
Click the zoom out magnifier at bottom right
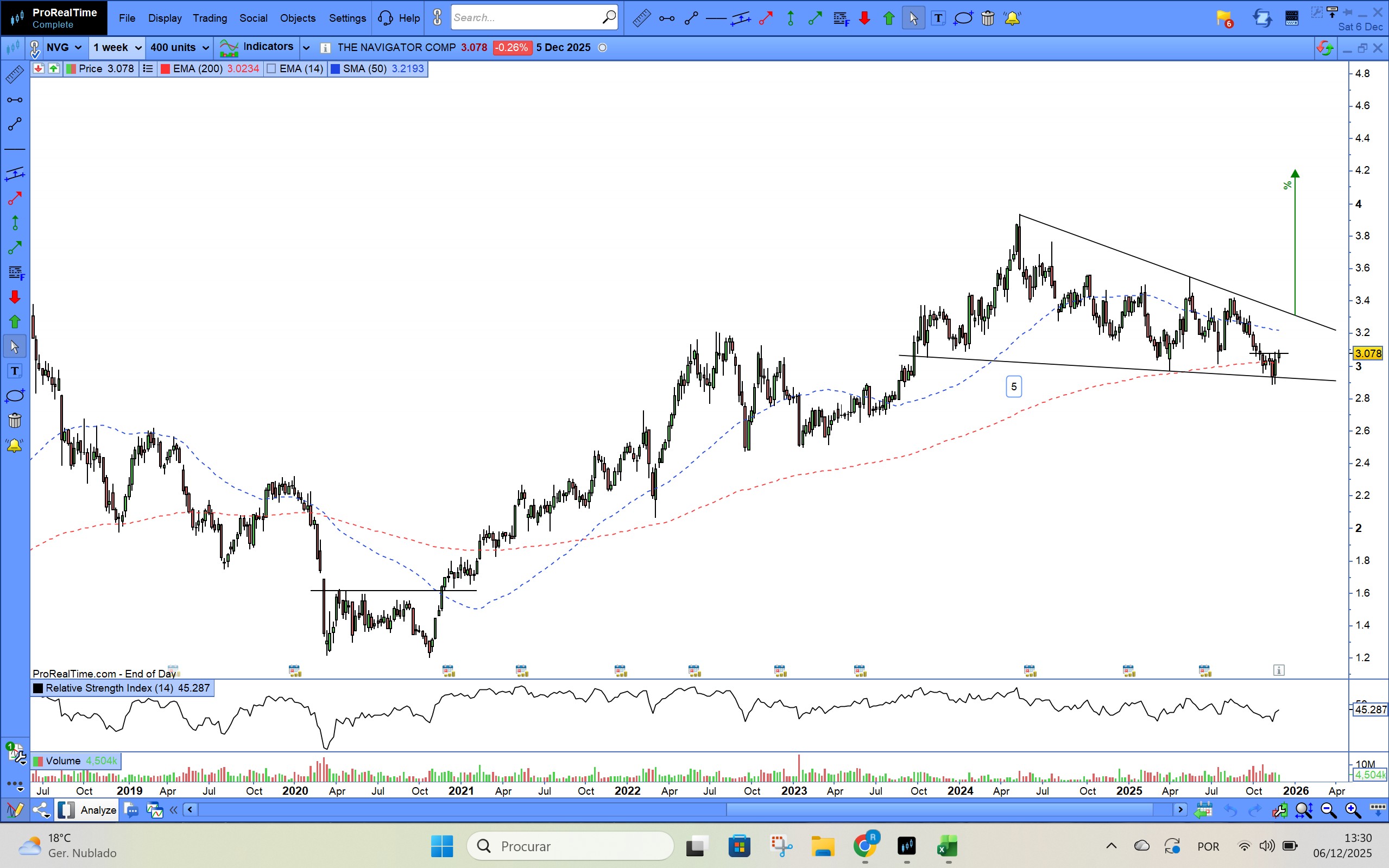tap(1328, 810)
